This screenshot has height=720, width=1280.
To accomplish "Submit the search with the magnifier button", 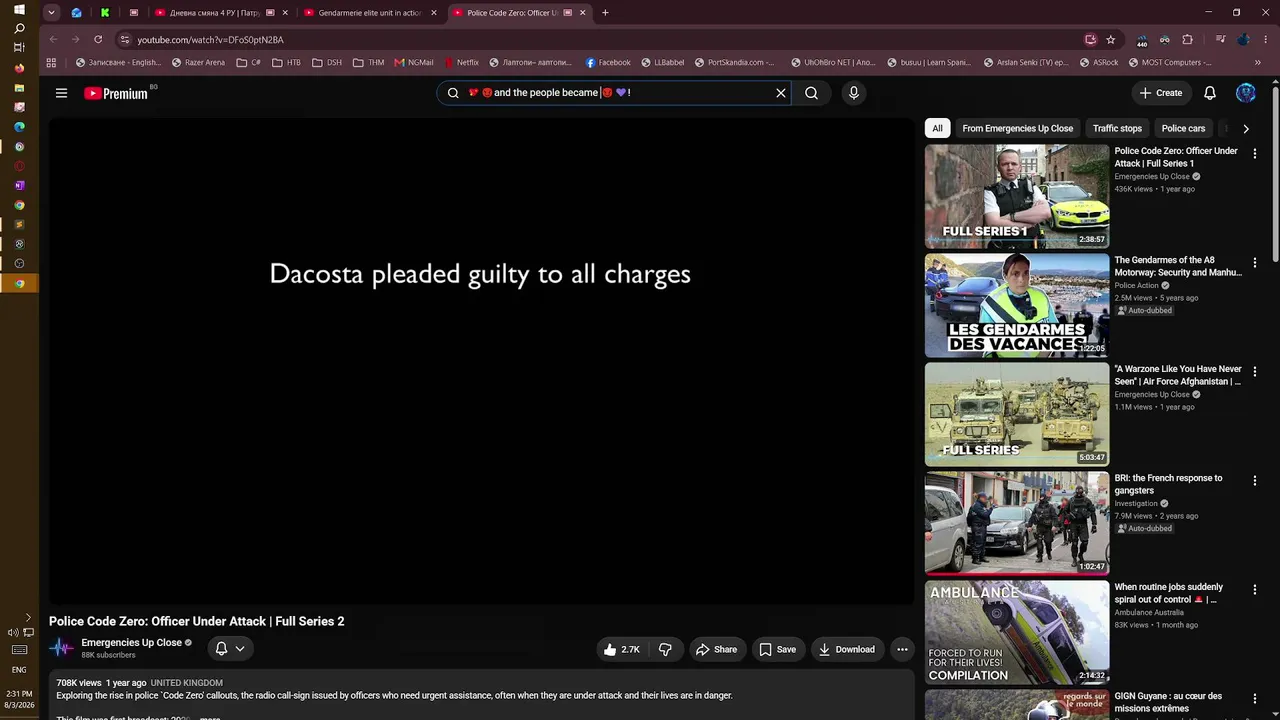I will (812, 93).
